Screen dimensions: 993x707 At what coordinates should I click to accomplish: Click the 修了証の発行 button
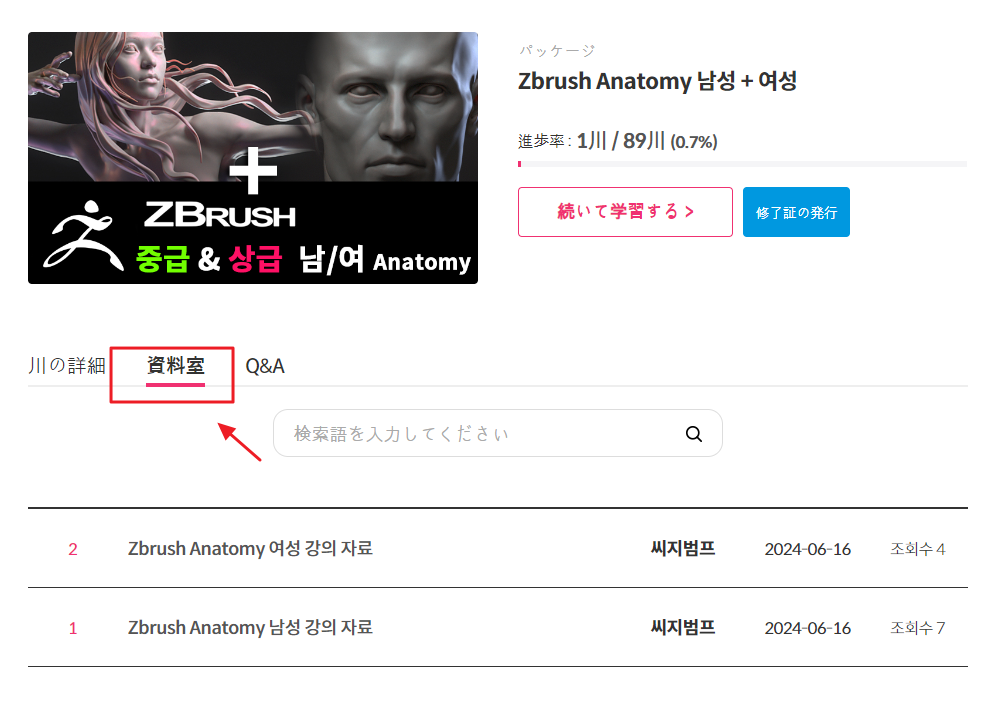coord(796,212)
